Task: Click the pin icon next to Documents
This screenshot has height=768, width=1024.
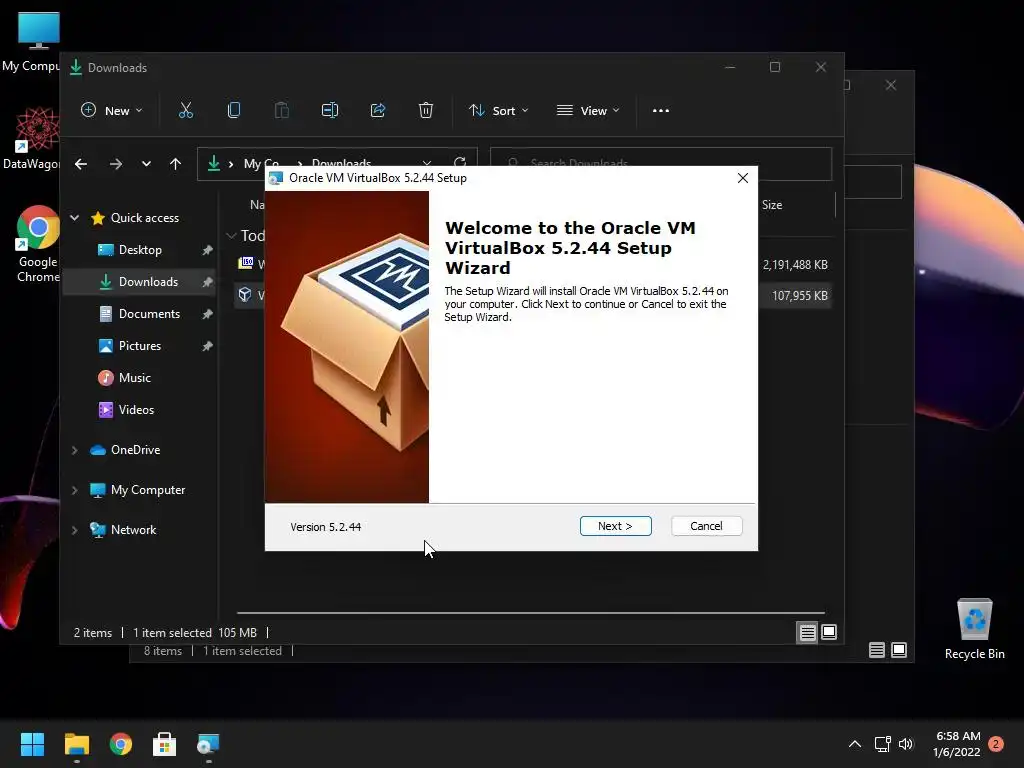Action: (x=207, y=313)
